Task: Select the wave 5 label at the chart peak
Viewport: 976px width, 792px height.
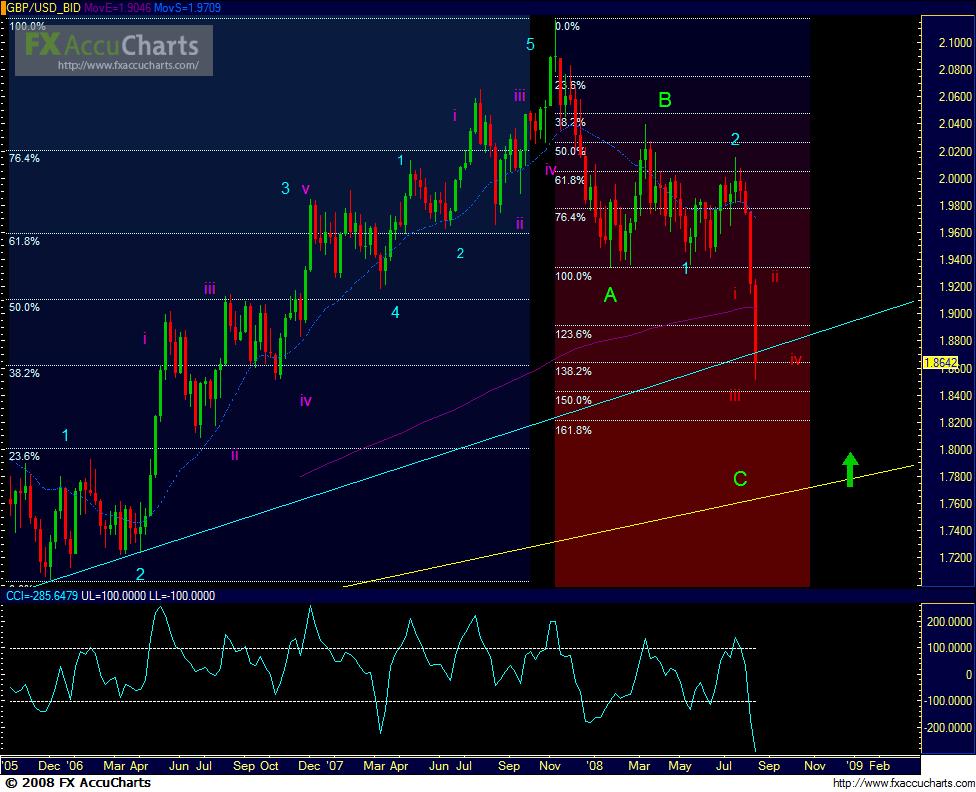Action: (528, 44)
